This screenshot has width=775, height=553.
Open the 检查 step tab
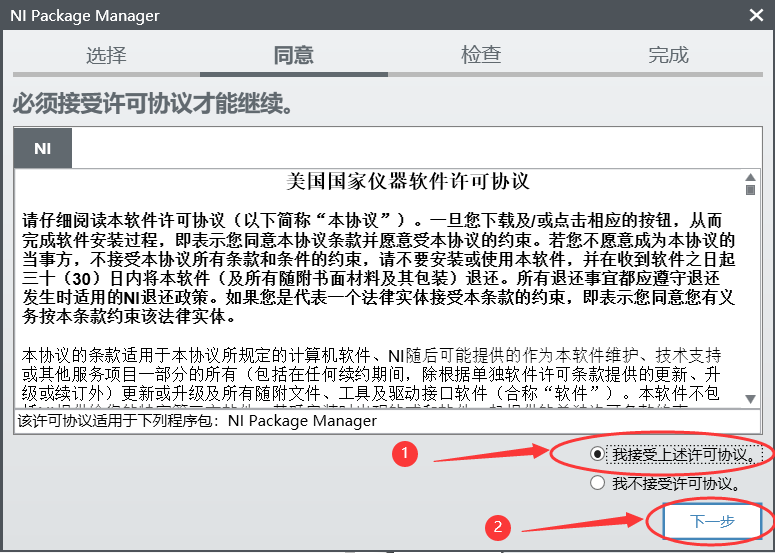point(481,54)
